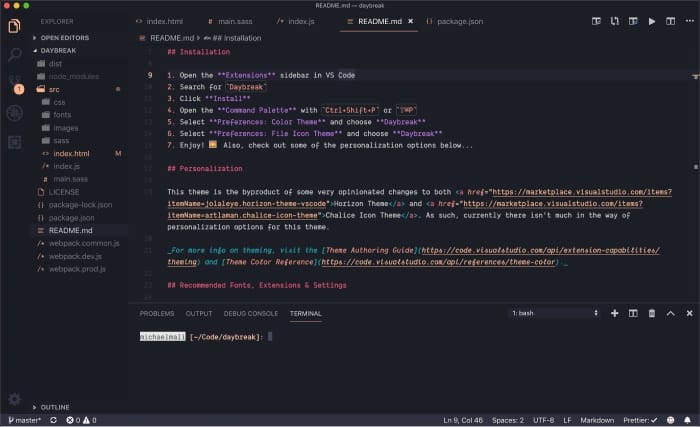Click the LF end-of-line indicator

567,420
